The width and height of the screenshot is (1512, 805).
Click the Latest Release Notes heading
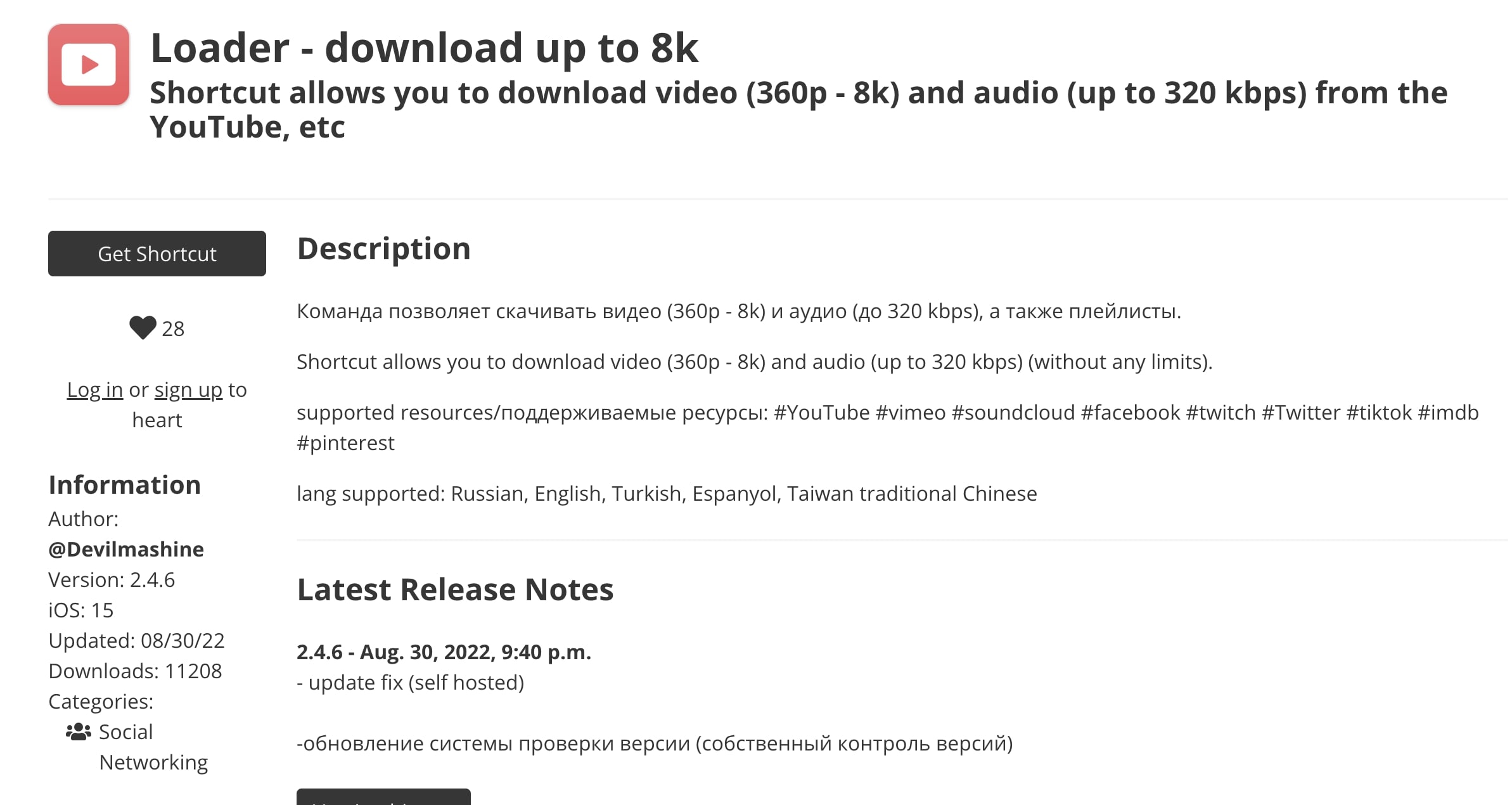click(x=455, y=589)
